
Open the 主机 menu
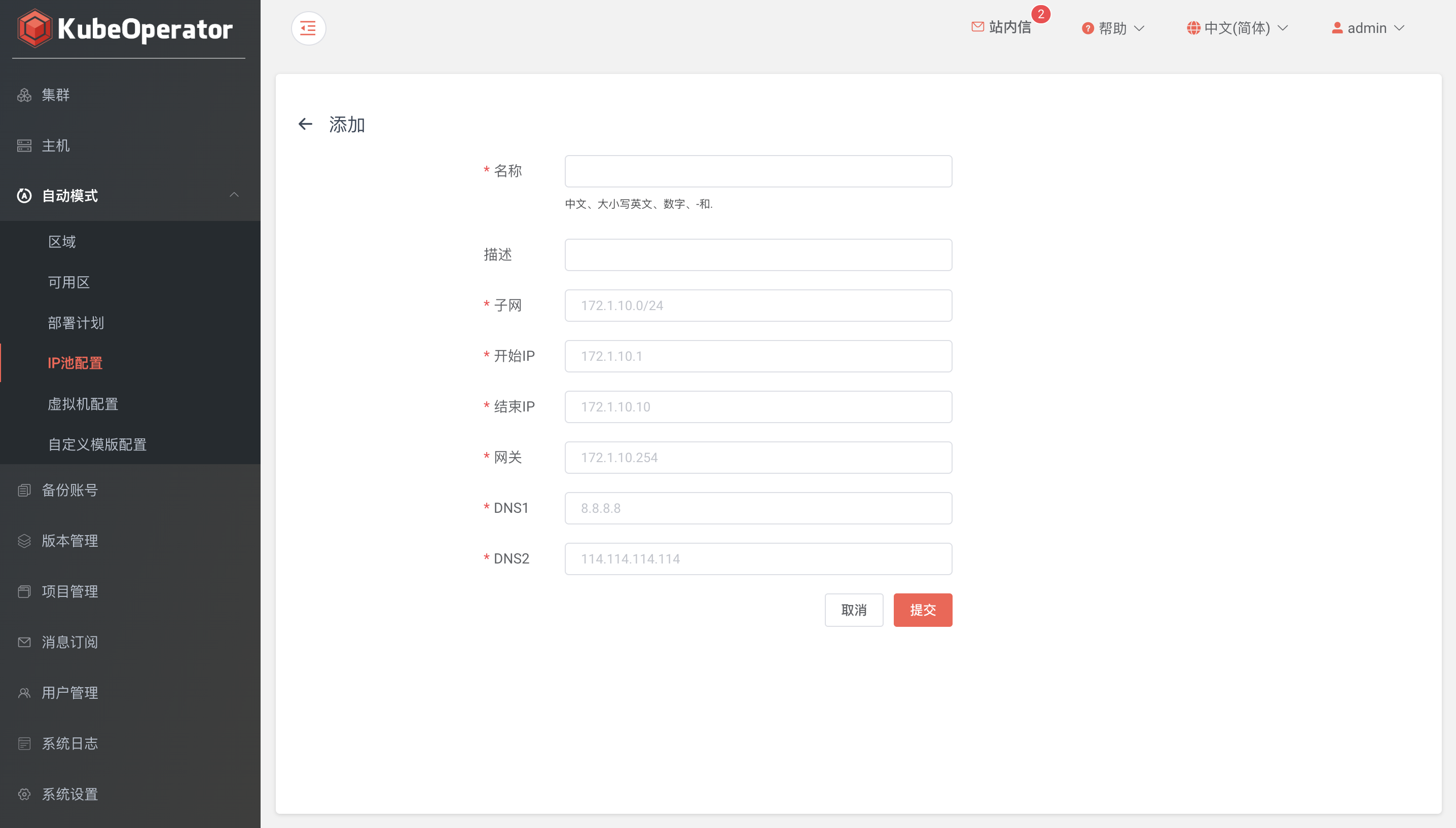click(x=130, y=145)
